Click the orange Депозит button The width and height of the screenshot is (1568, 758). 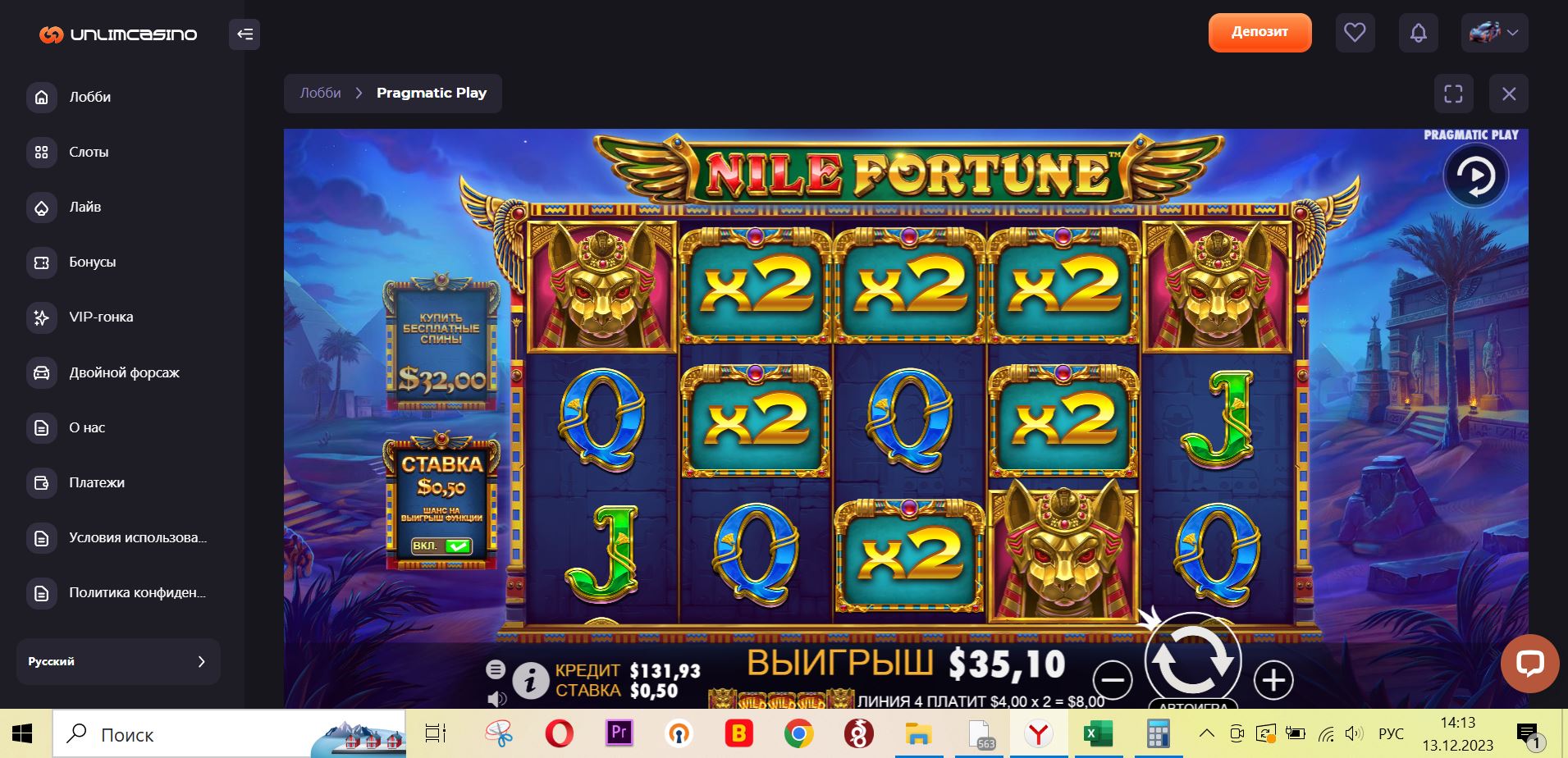pos(1259,32)
